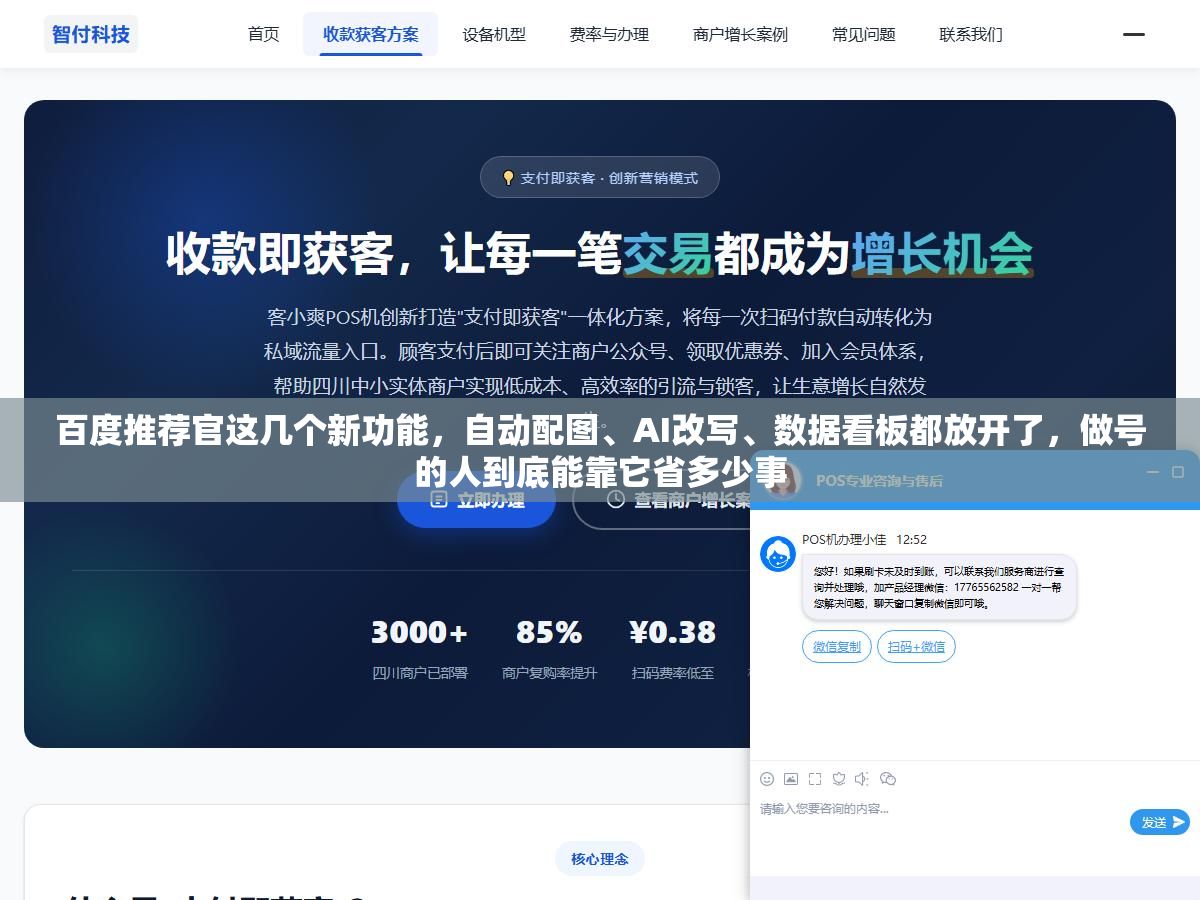Screen dimensions: 1200x900
Task: Open 常见问题 in the navigation bar
Action: point(864,34)
